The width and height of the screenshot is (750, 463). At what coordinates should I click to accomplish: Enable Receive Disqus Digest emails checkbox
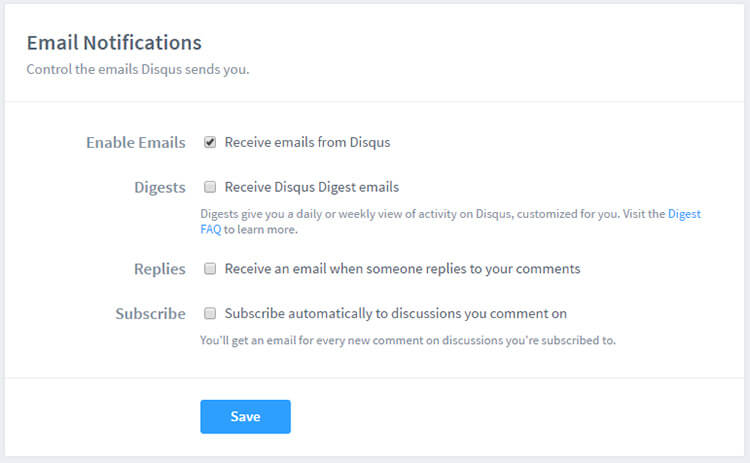pyautogui.click(x=210, y=187)
